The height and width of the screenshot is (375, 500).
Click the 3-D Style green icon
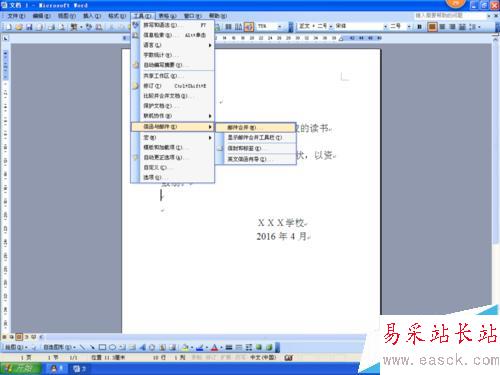tap(269, 347)
